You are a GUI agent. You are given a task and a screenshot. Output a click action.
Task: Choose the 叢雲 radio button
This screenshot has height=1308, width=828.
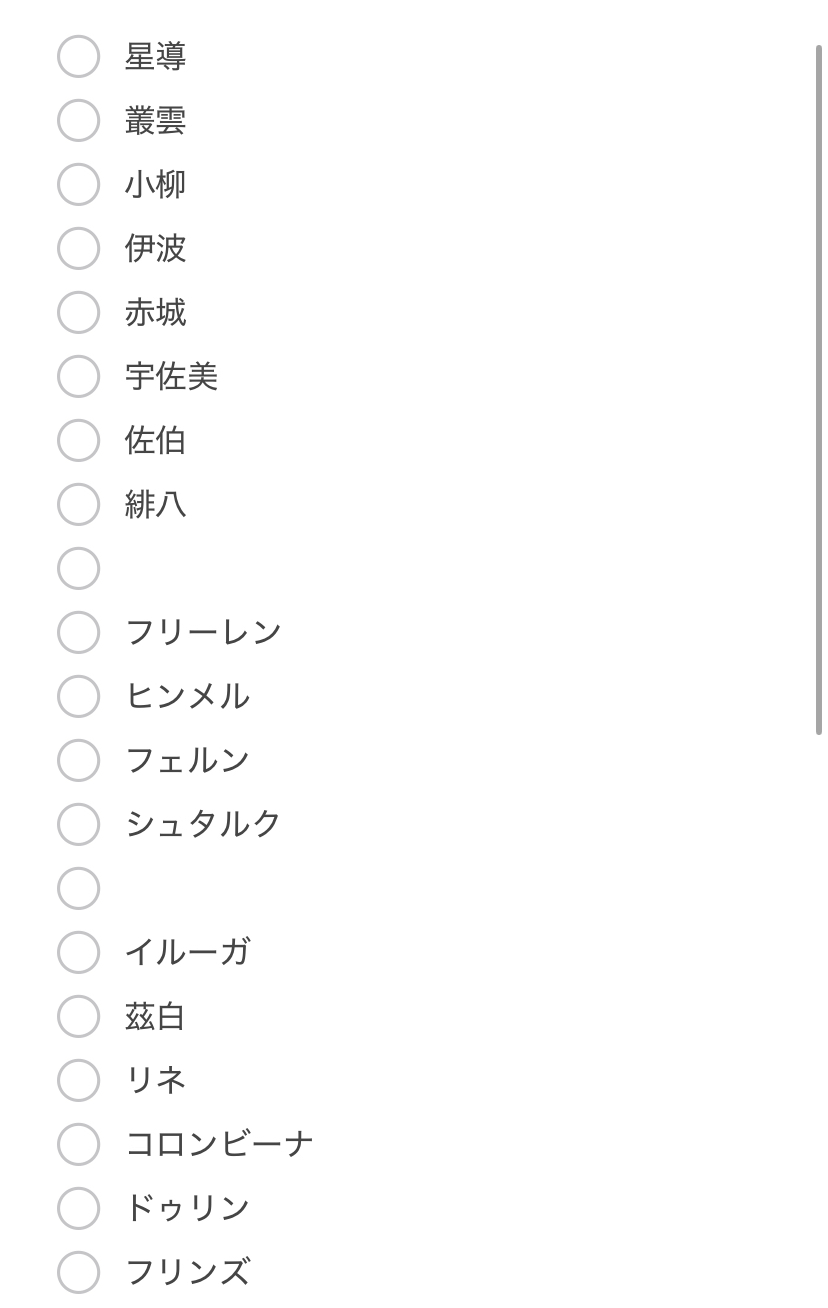tap(78, 120)
